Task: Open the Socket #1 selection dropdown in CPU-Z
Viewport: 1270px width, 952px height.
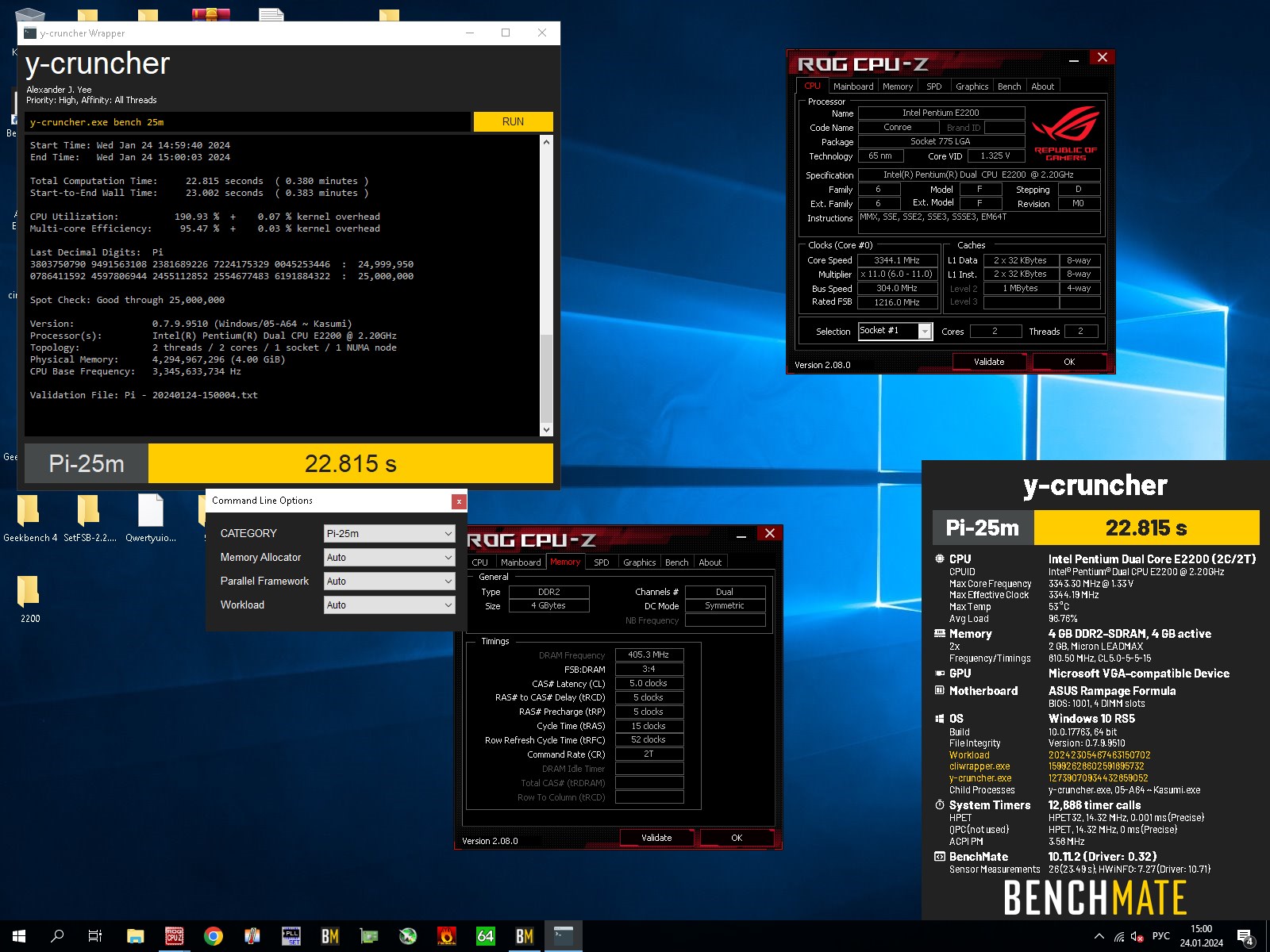Action: tap(895, 331)
